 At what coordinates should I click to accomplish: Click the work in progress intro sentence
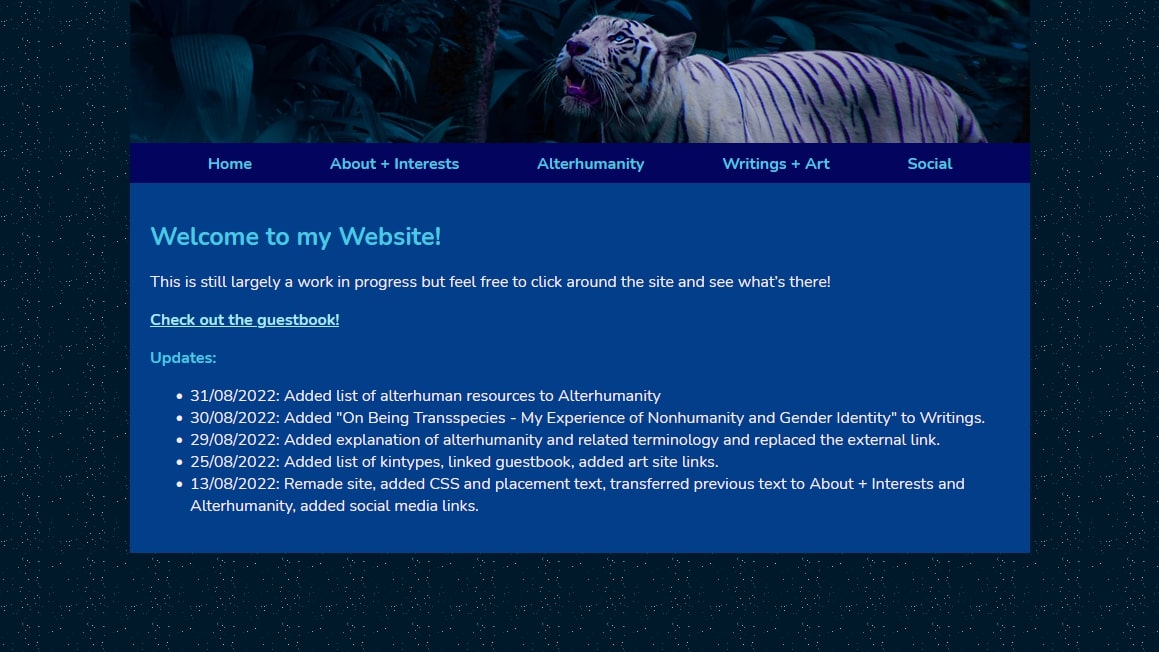[490, 282]
